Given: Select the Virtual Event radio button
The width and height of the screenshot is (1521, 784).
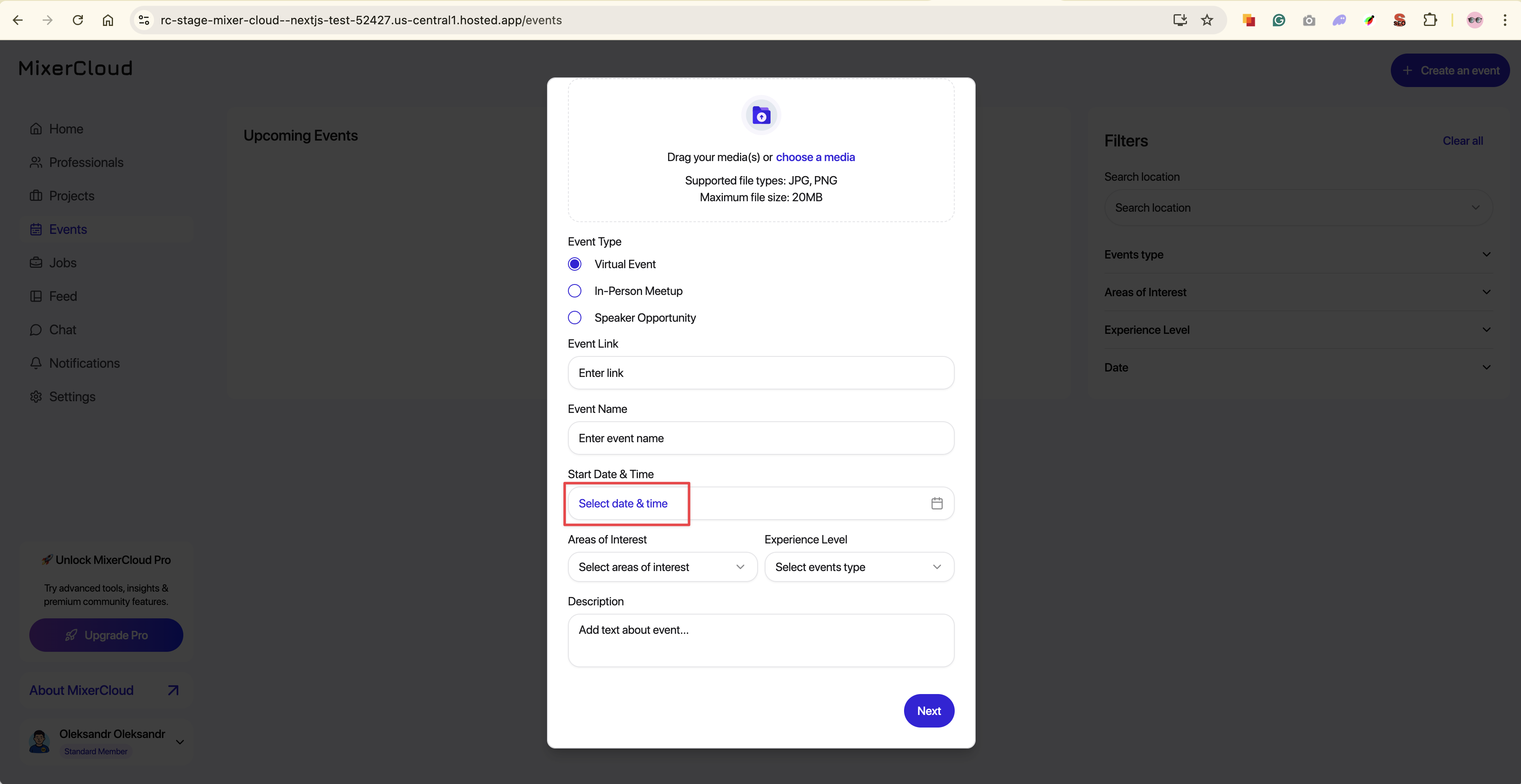Looking at the screenshot, I should (575, 264).
